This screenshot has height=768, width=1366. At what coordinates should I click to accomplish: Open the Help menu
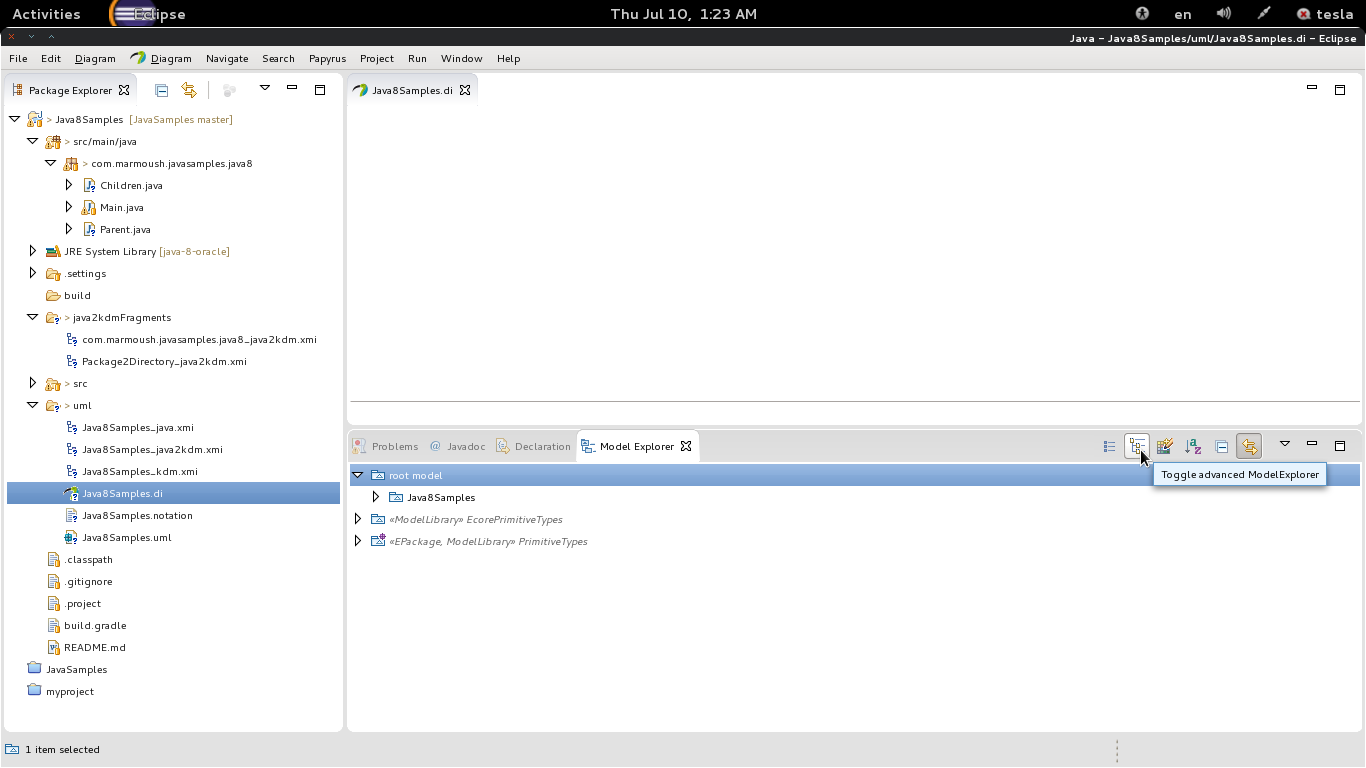pos(508,58)
